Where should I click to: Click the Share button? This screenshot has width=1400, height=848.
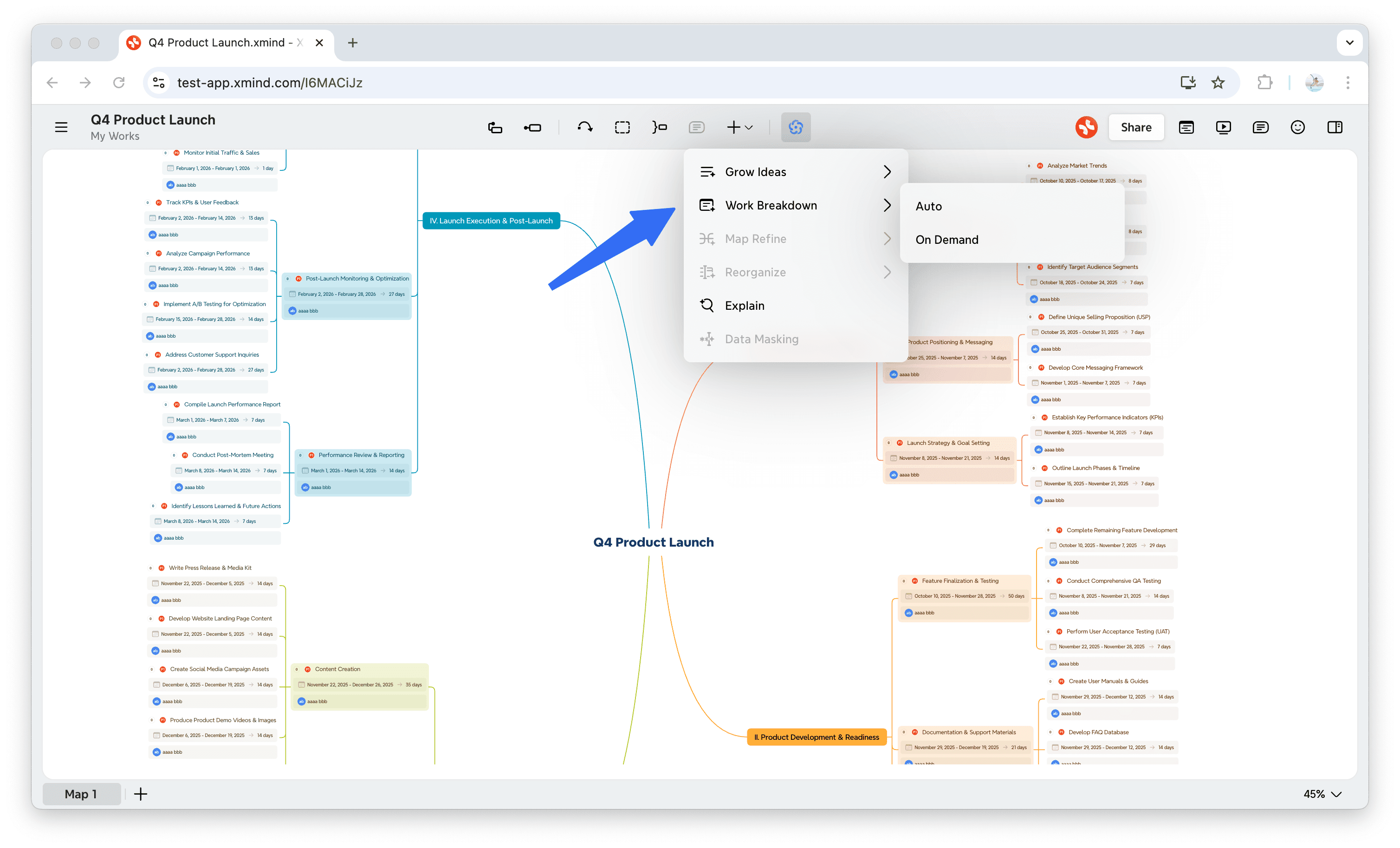click(x=1136, y=127)
